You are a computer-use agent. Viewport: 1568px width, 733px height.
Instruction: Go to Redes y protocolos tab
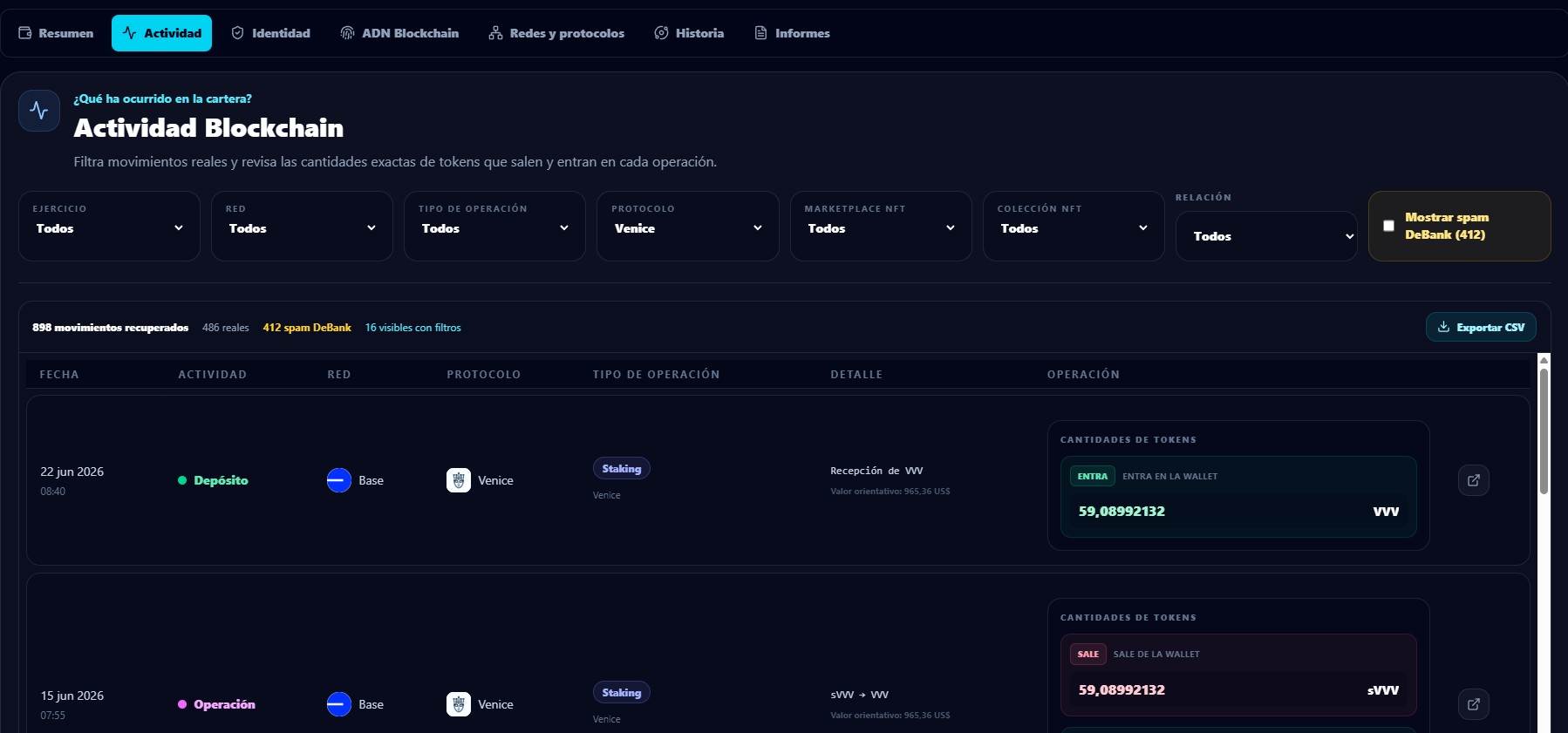[556, 33]
